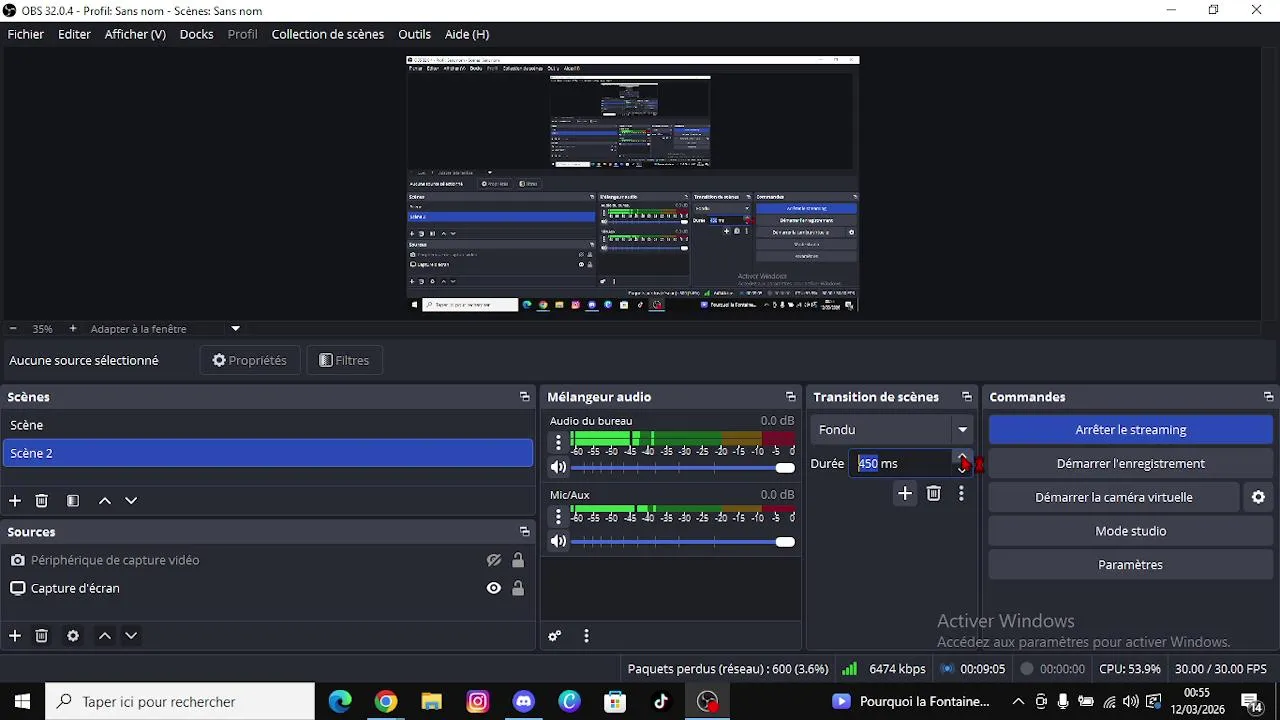Image resolution: width=1280 pixels, height=720 pixels.
Task: Toggle lock on Périphérique de capture vidéo
Action: 518,560
